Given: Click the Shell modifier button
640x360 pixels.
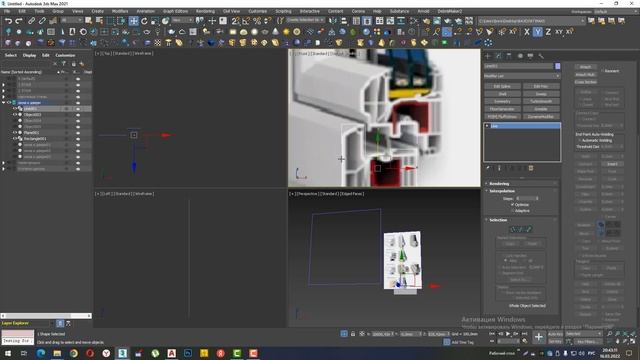Looking at the screenshot, I should pos(502,94).
